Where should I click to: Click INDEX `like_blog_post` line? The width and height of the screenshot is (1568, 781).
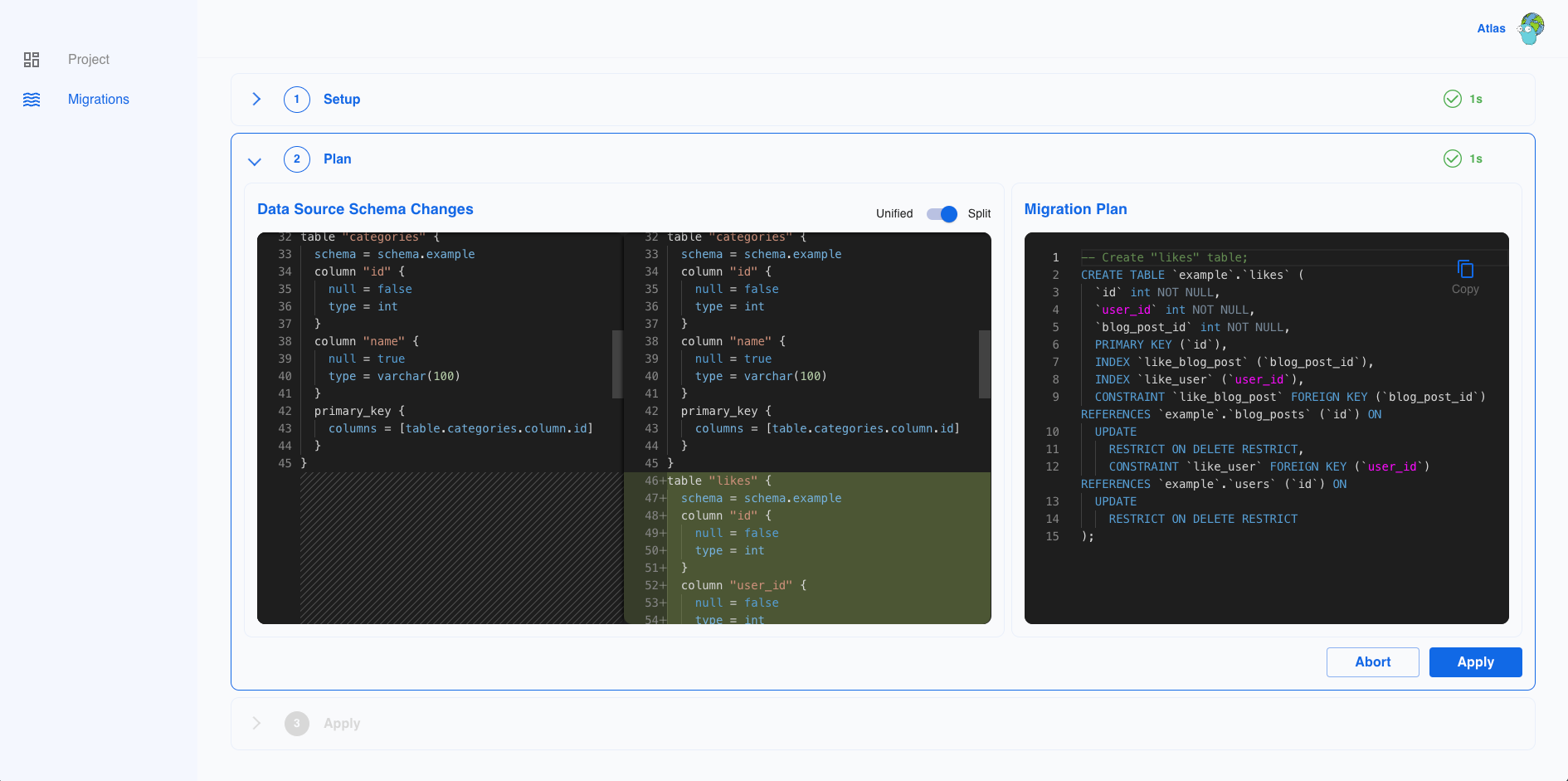click(1234, 363)
